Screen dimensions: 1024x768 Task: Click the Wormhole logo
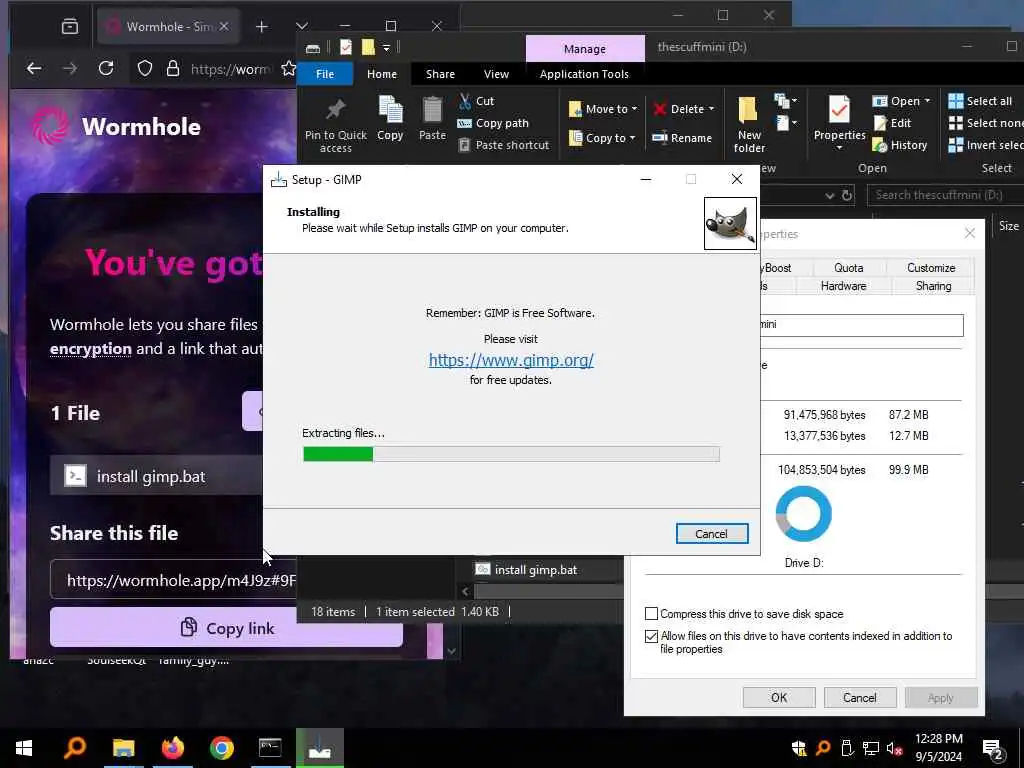point(116,125)
